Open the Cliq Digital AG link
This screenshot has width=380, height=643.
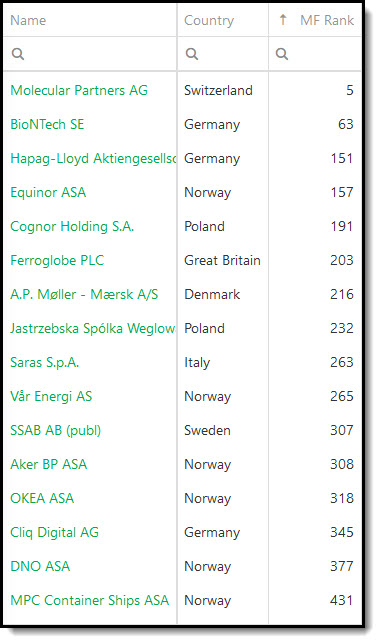click(55, 532)
